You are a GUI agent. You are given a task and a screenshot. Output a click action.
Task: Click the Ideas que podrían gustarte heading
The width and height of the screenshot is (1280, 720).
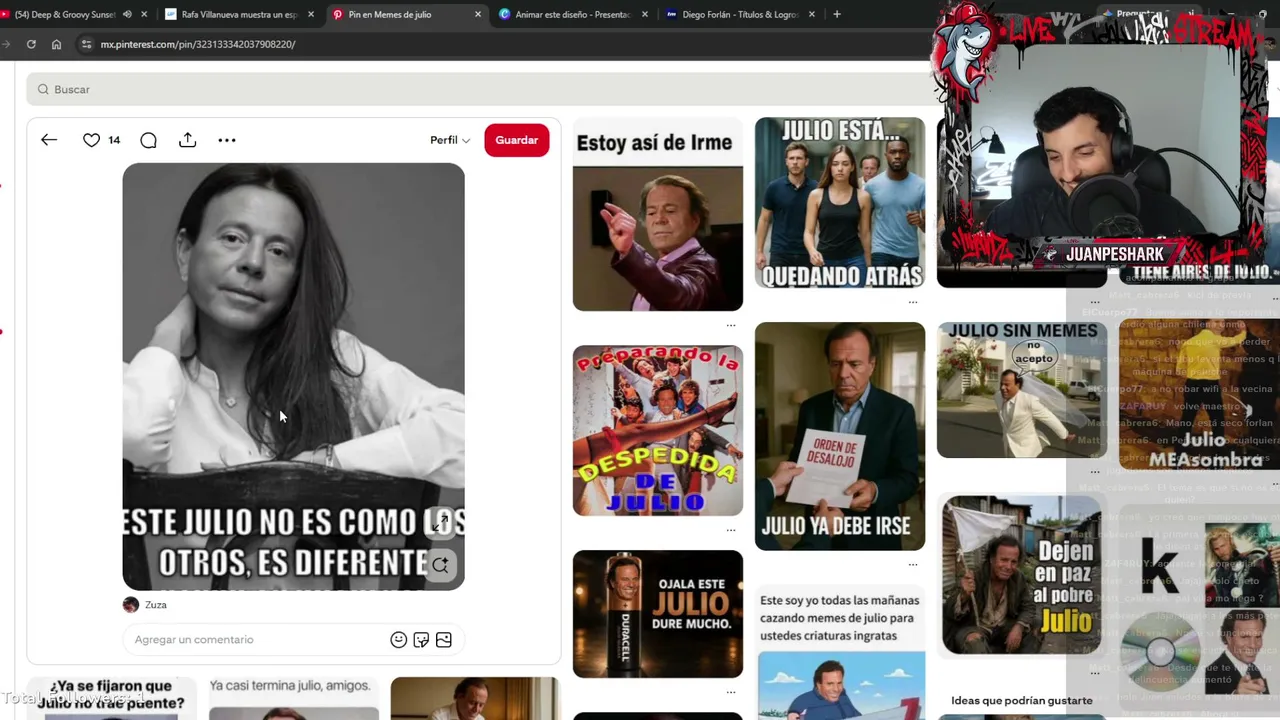pyautogui.click(x=1022, y=700)
